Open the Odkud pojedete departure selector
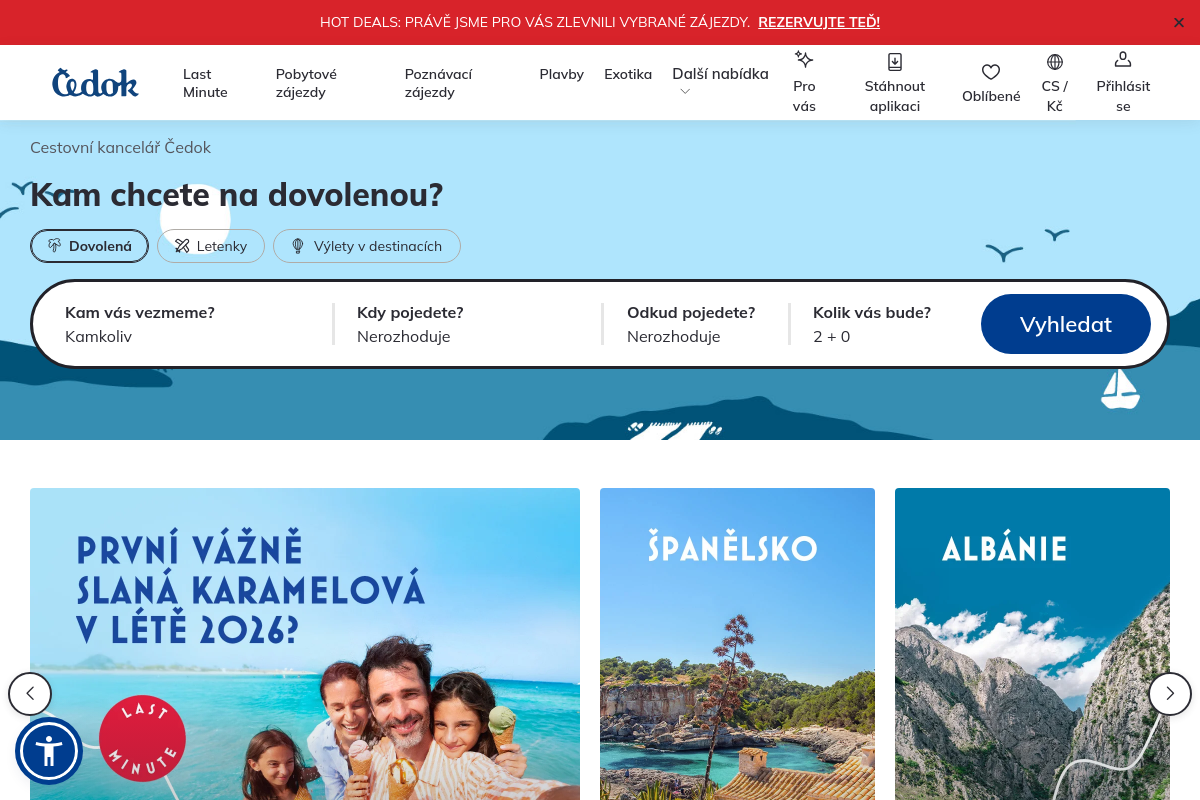Screen dimensions: 1200x800 click(x=697, y=324)
